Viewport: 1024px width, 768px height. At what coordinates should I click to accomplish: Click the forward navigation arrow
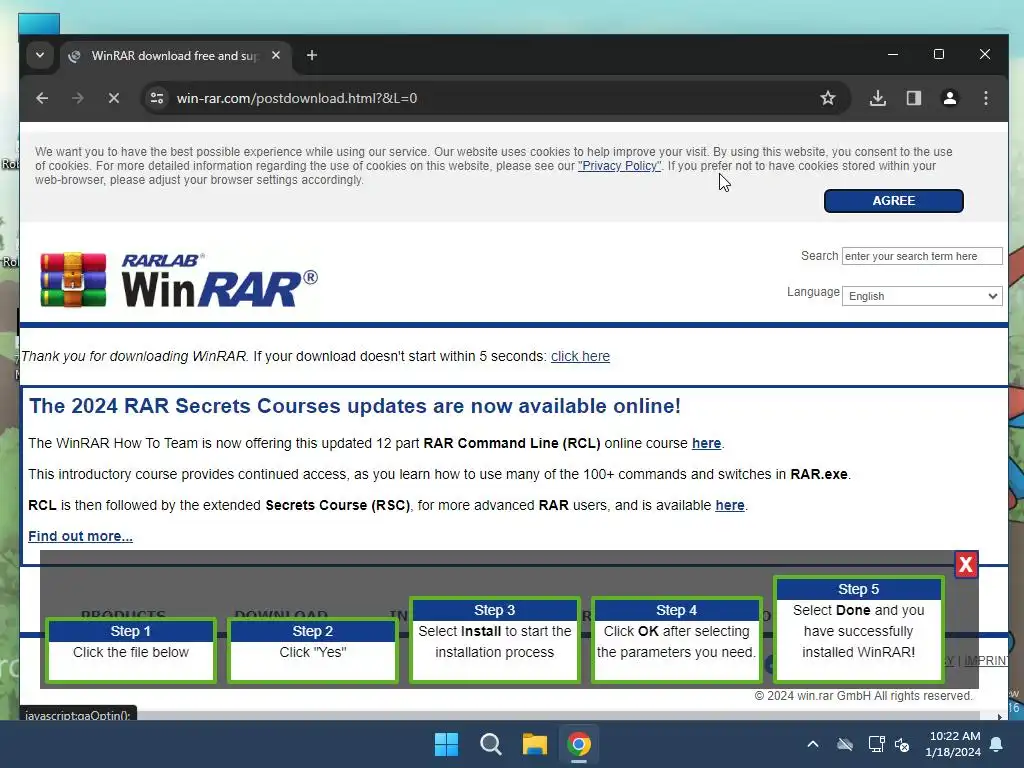[78, 98]
